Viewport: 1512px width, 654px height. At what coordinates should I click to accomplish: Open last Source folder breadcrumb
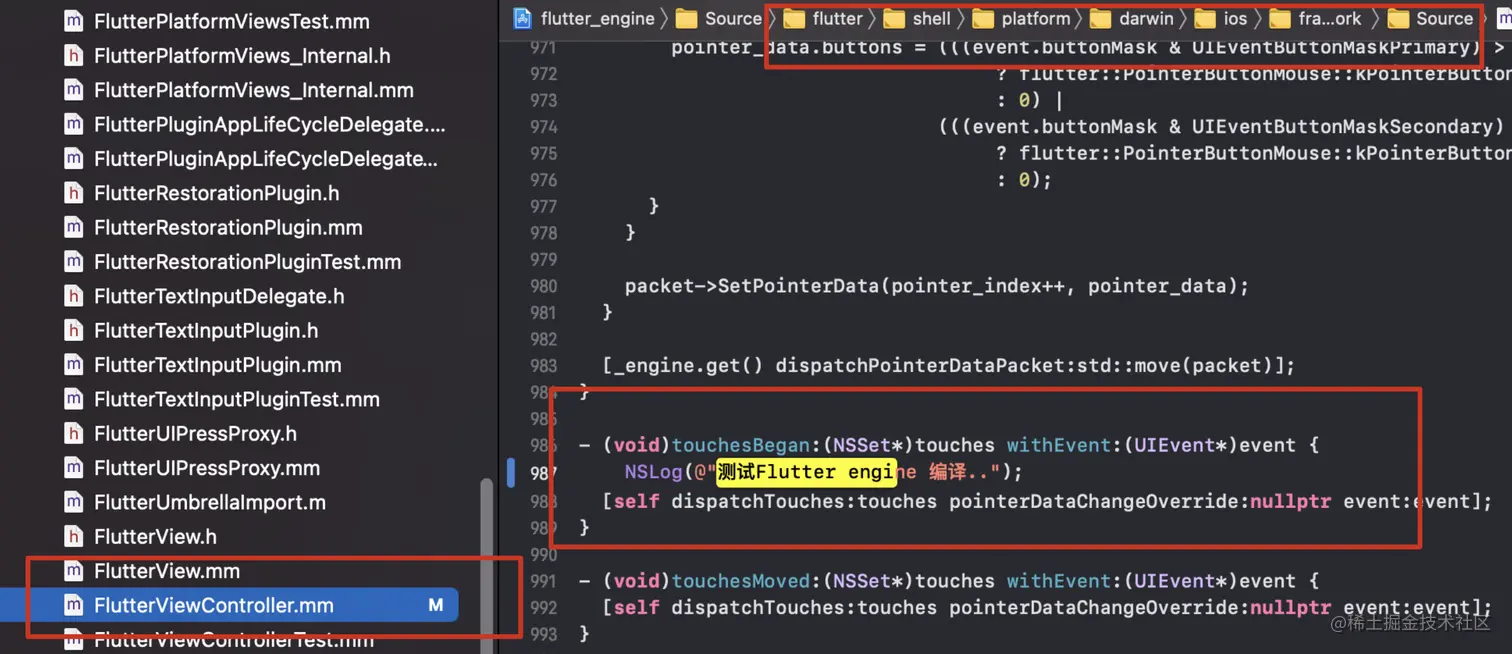1444,18
